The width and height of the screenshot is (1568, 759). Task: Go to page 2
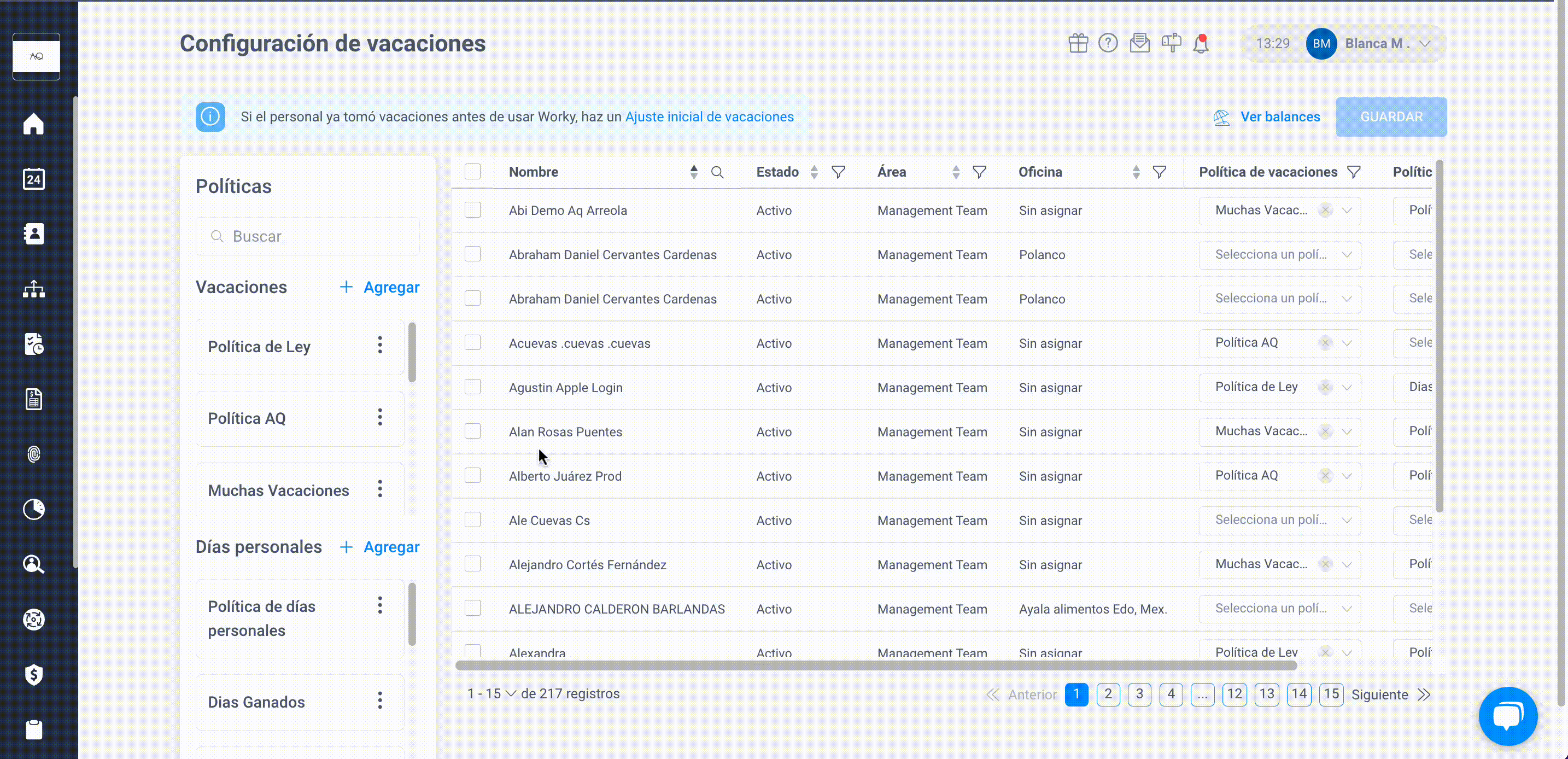1108,694
